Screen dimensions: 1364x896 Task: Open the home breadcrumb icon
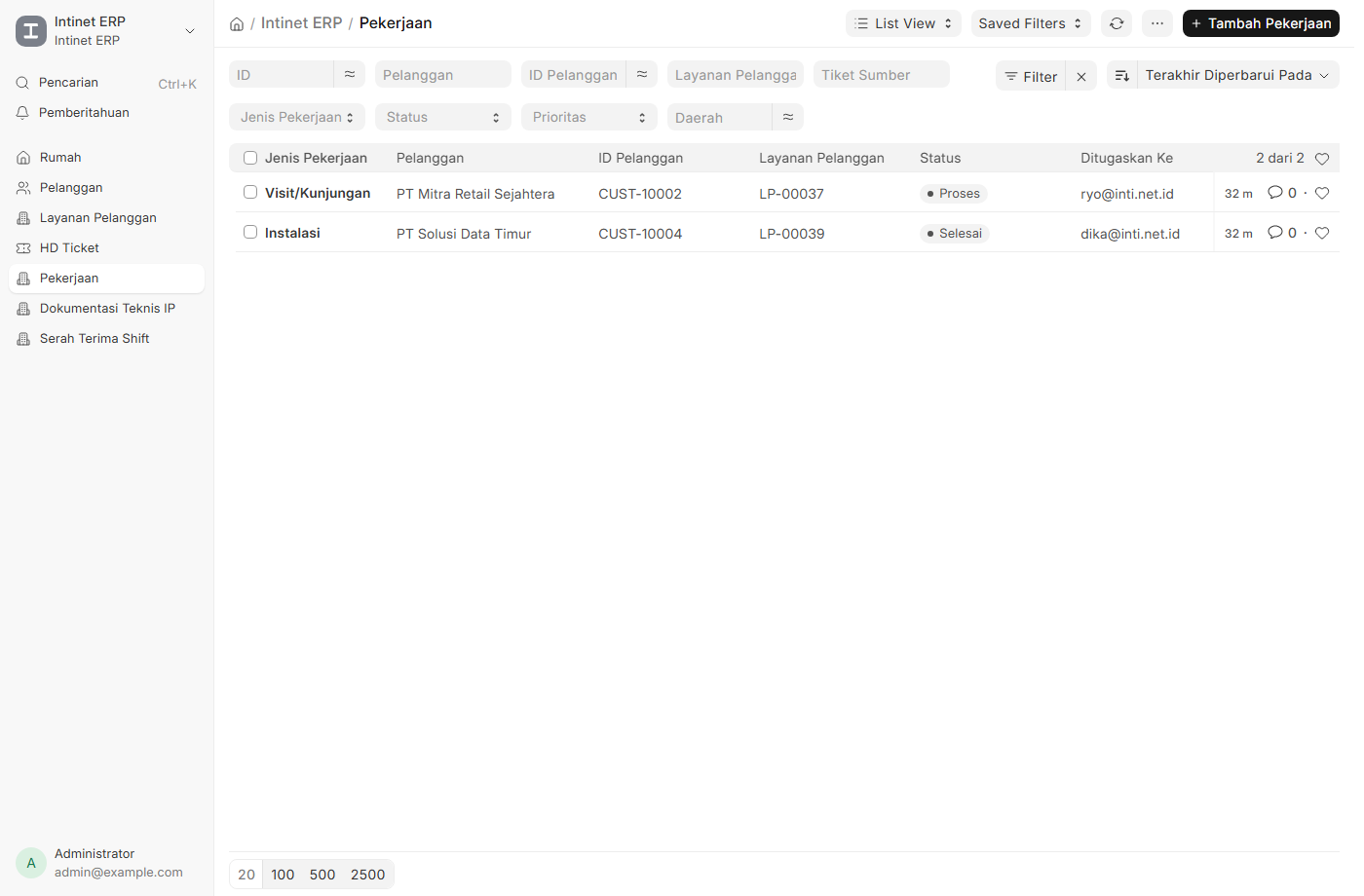pos(237,23)
